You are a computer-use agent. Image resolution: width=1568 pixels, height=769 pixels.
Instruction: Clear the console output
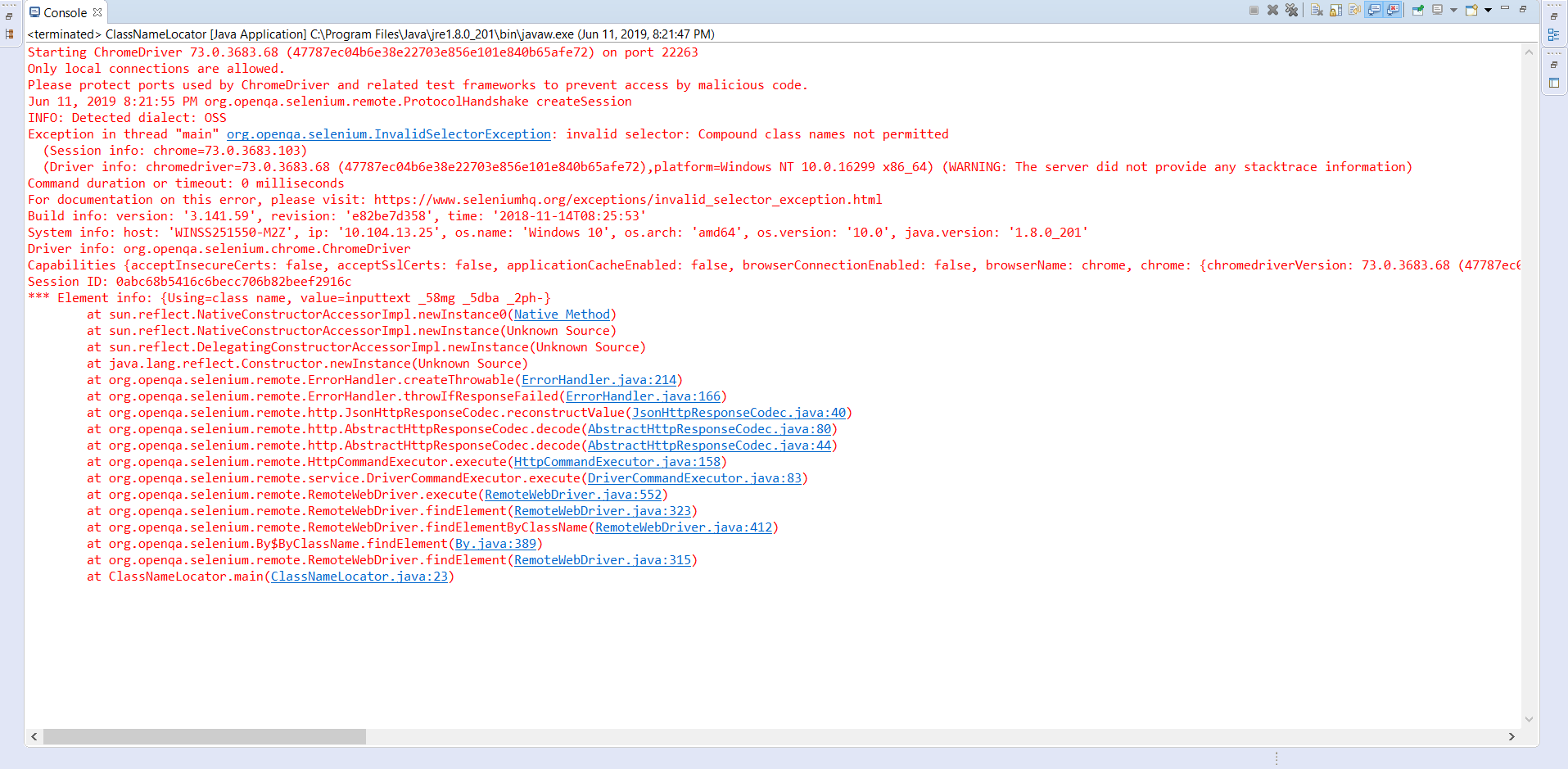(1317, 11)
